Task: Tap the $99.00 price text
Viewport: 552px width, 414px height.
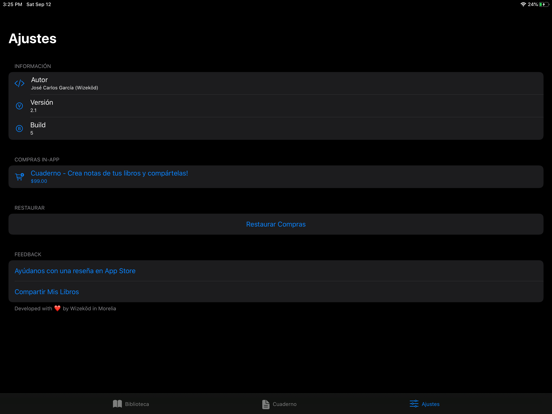Action: pos(39,181)
